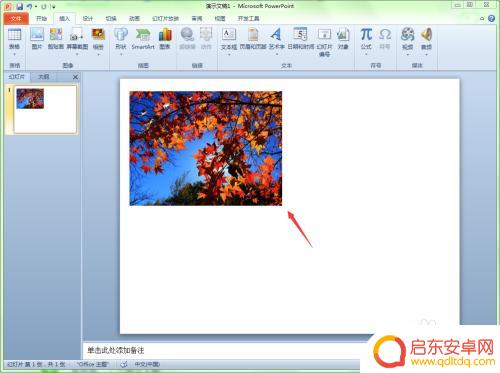Switch to the Outline pane tab
The height and width of the screenshot is (373, 500).
coord(43,77)
